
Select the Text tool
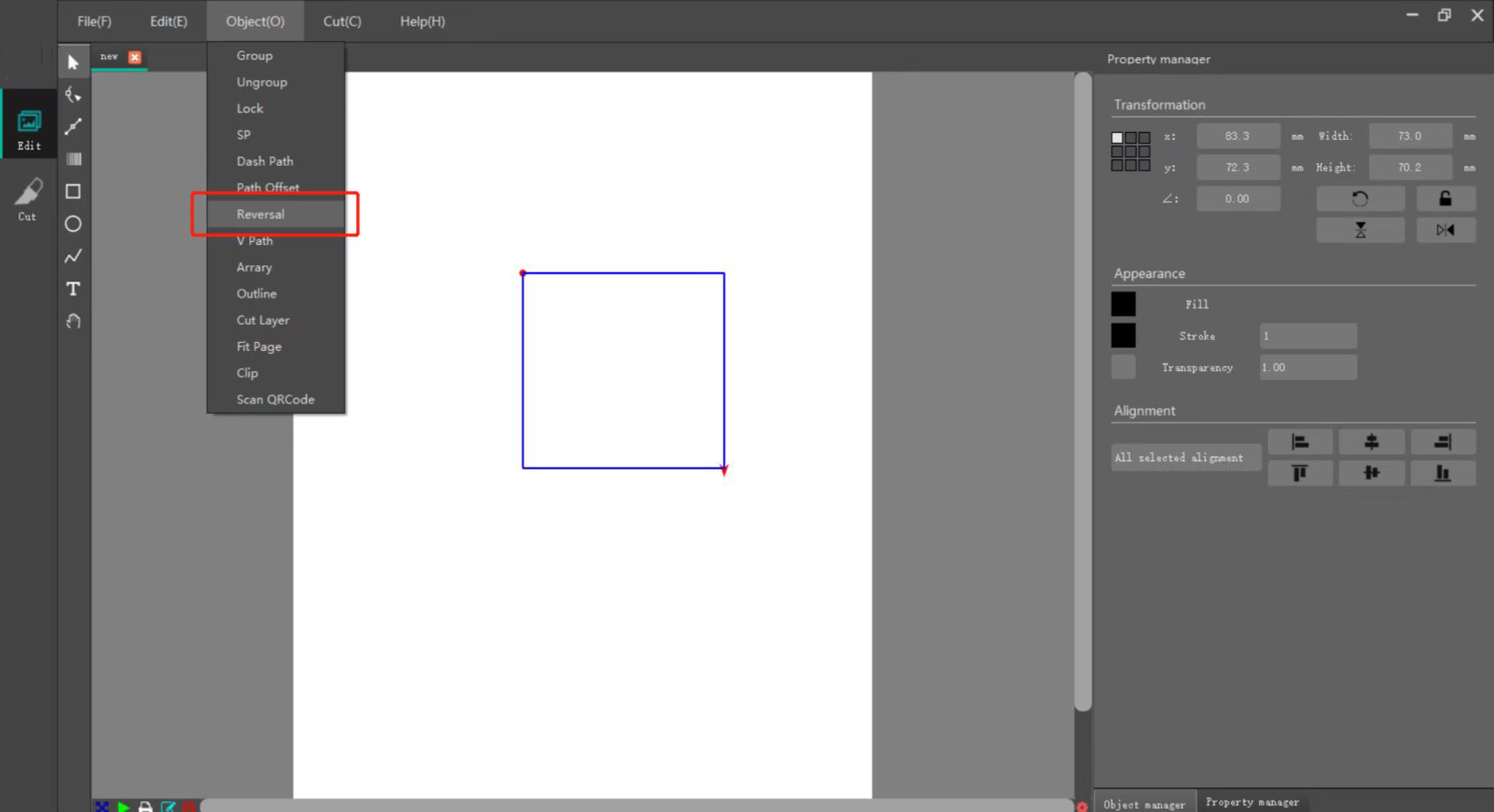73,289
